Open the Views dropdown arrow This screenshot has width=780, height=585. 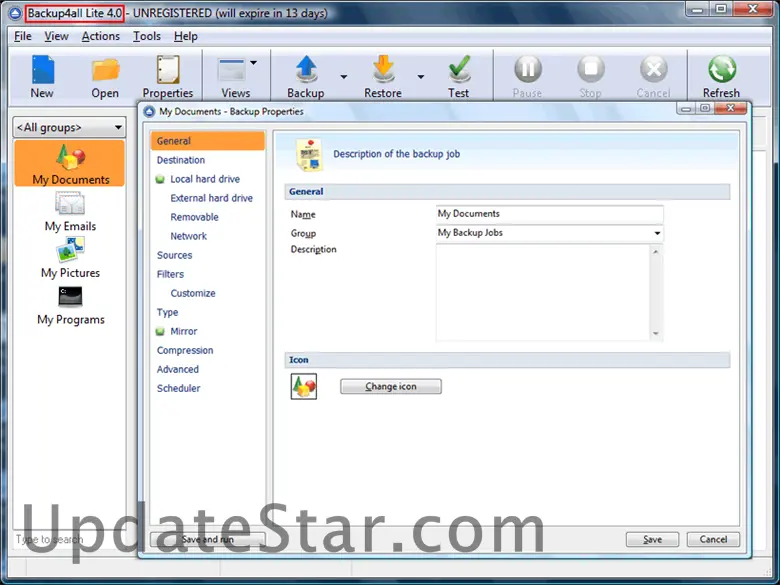253,63
